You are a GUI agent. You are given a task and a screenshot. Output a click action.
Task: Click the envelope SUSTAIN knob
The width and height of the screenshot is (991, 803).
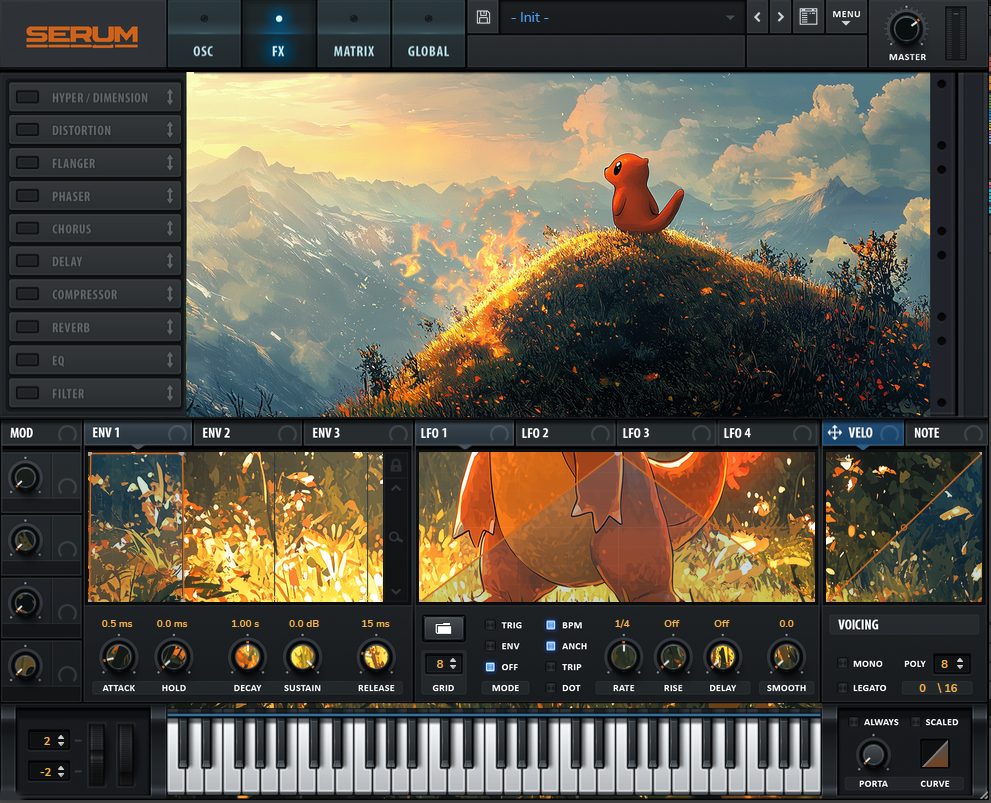coord(303,657)
